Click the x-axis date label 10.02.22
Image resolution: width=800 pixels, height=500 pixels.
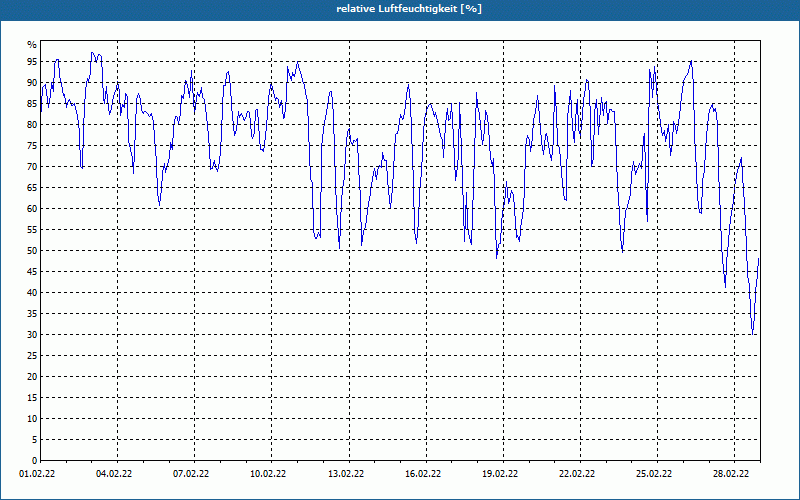(x=268, y=474)
